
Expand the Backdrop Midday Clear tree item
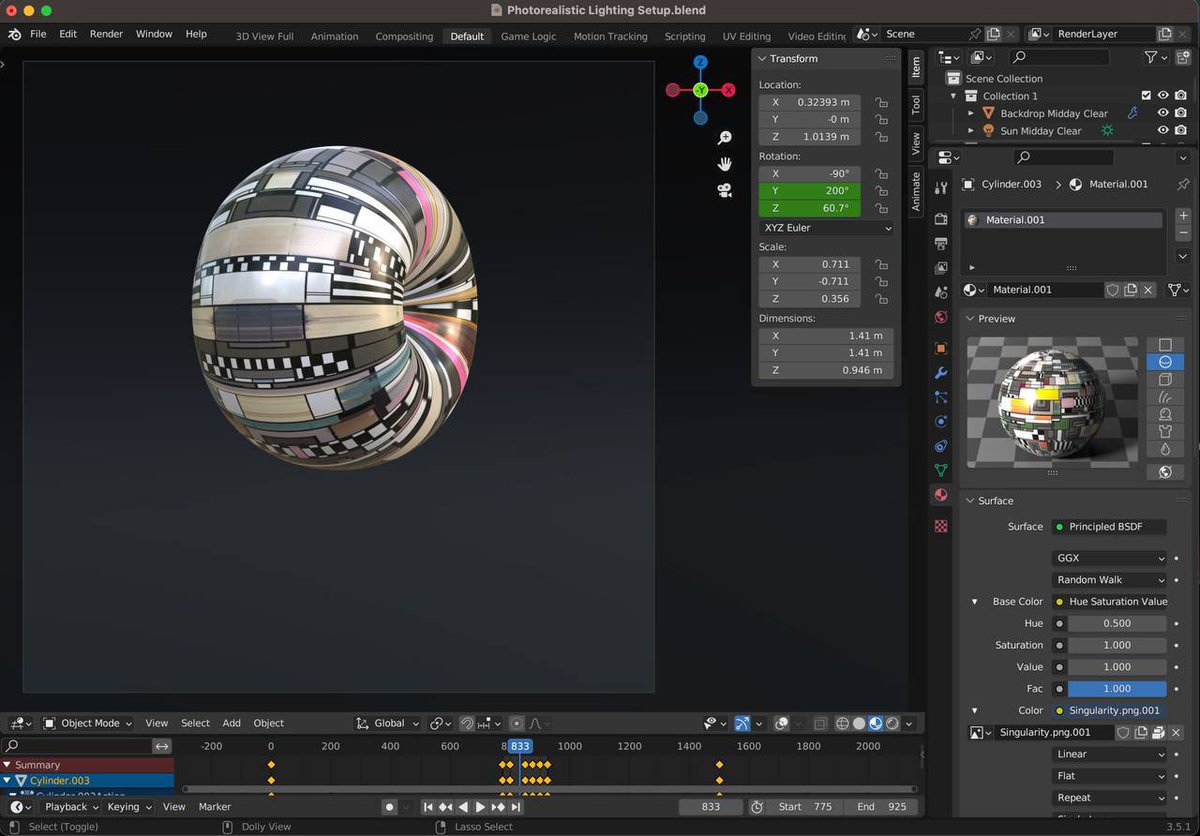coord(970,113)
